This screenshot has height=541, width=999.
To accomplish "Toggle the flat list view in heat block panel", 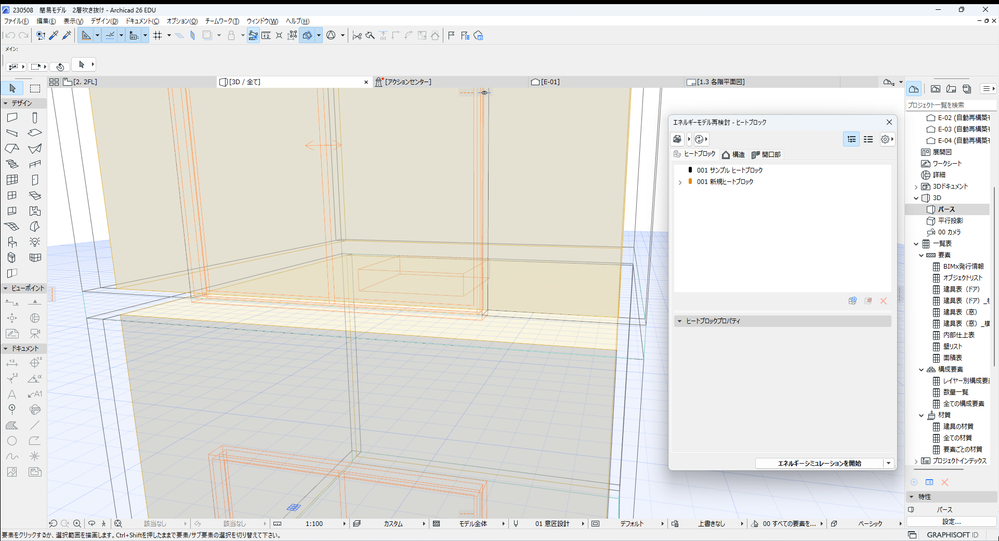I will click(x=868, y=139).
